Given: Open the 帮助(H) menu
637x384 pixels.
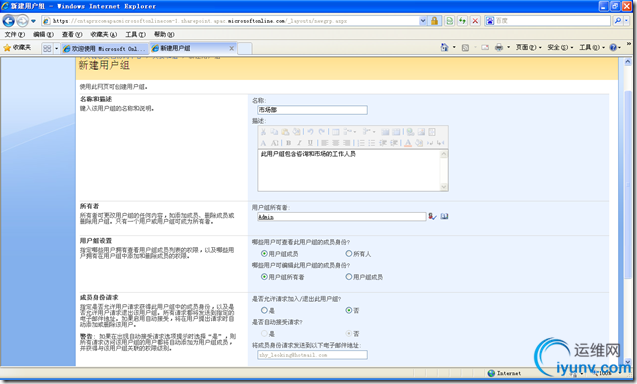Looking at the screenshot, I should (164, 35).
